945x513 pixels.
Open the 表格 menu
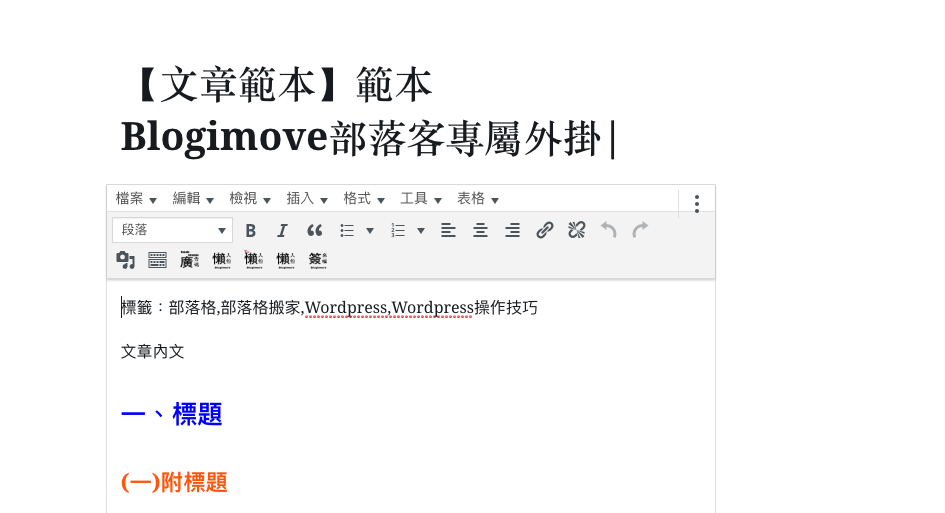coord(478,199)
